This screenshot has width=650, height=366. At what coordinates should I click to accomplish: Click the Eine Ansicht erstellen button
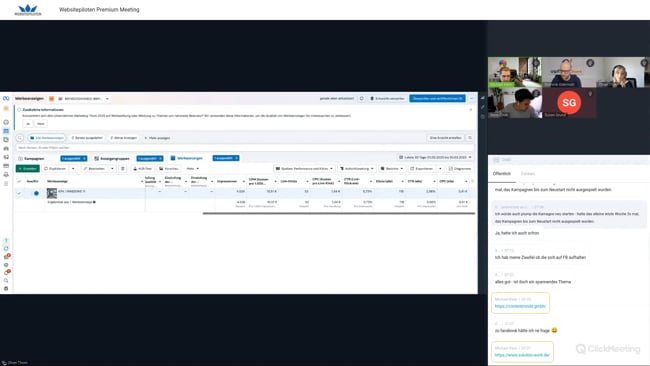click(446, 138)
